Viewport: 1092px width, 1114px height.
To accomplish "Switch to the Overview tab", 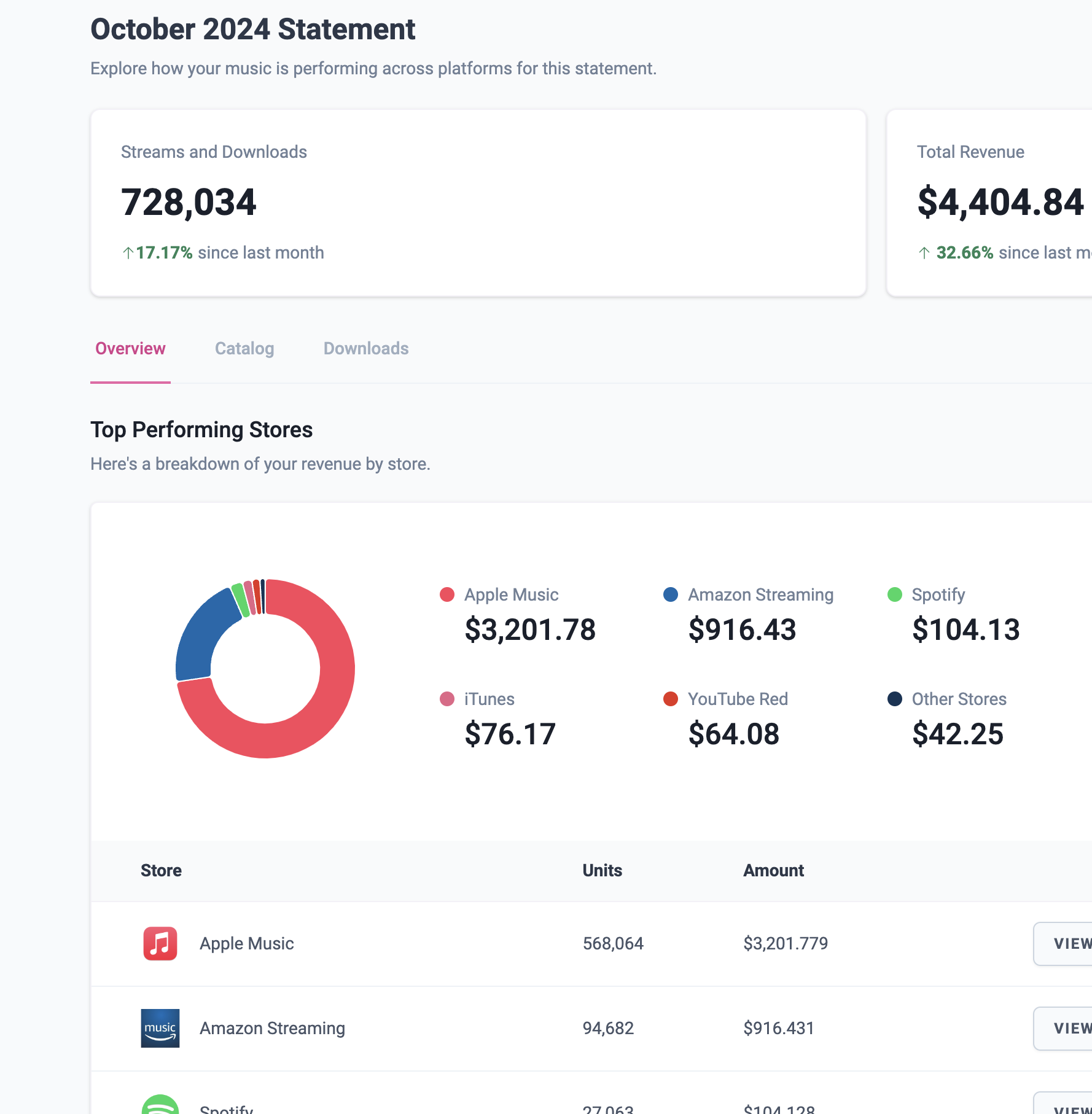I will pos(130,348).
